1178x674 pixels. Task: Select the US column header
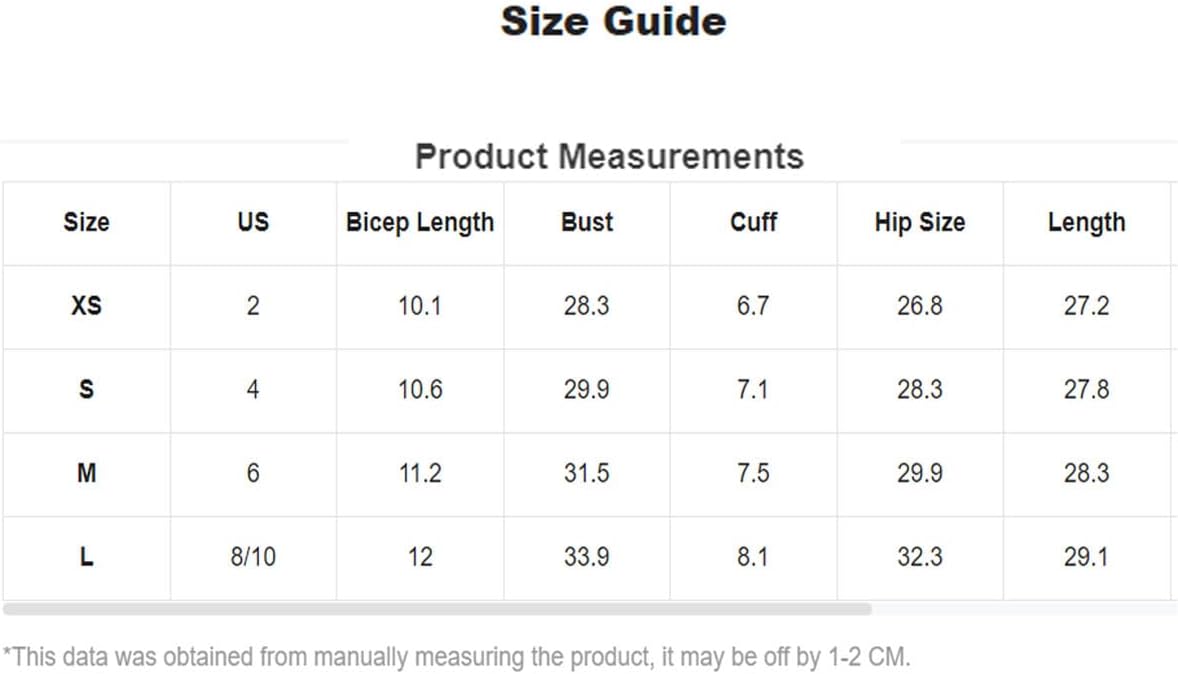pyautogui.click(x=253, y=222)
